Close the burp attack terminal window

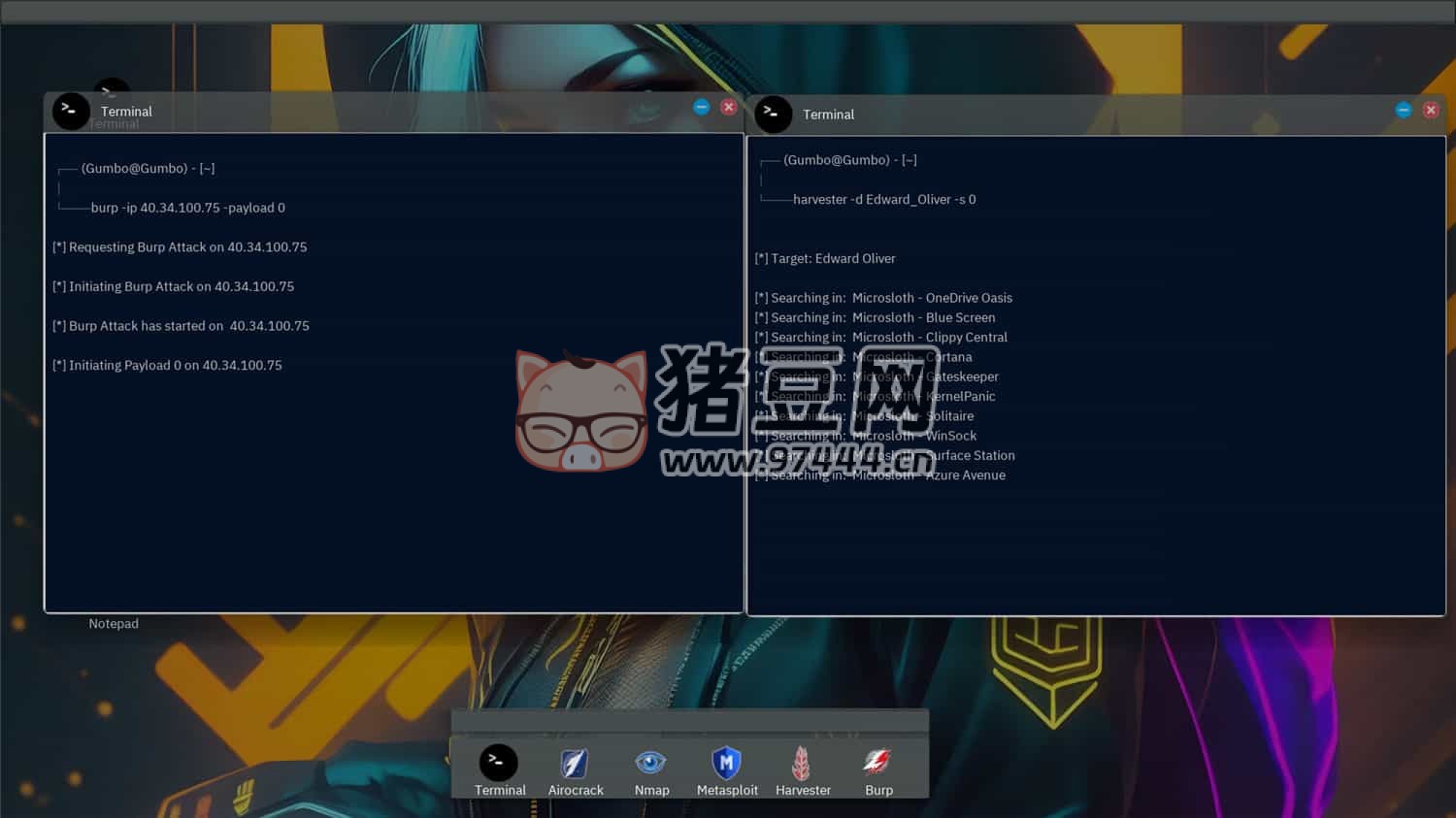729,107
